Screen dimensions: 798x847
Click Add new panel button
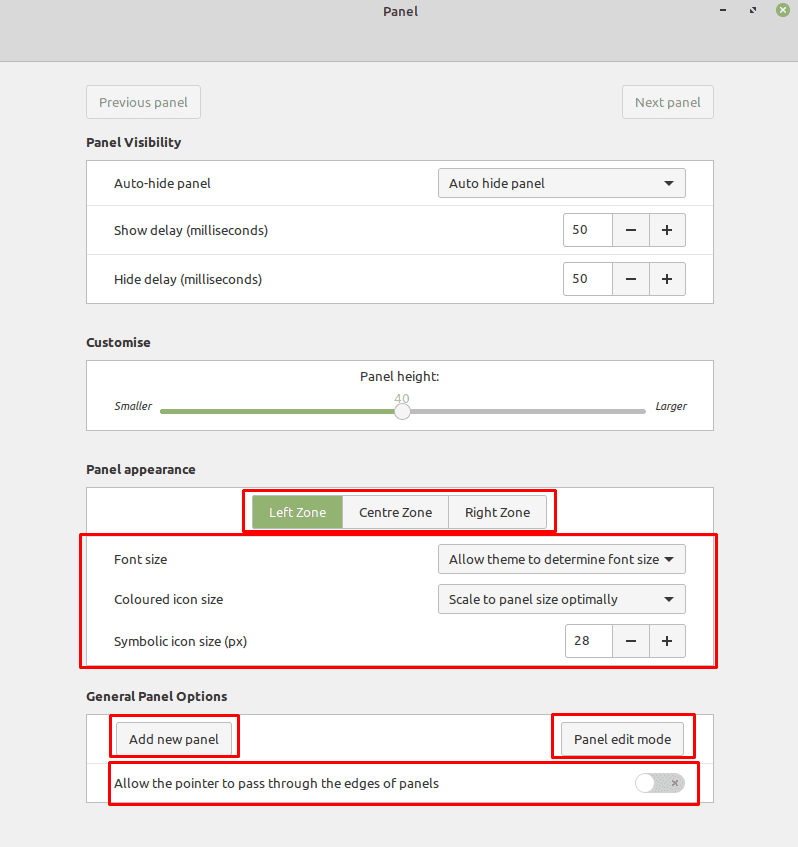point(173,739)
